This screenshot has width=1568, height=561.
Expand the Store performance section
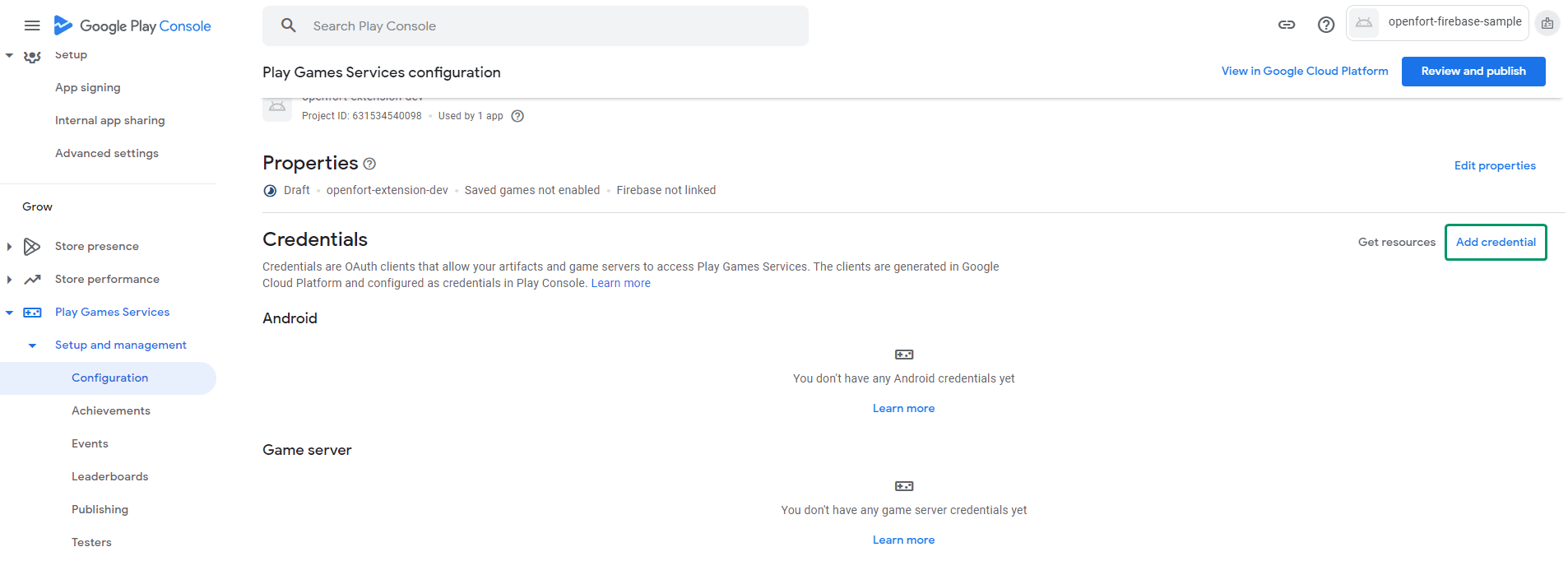[9, 280]
